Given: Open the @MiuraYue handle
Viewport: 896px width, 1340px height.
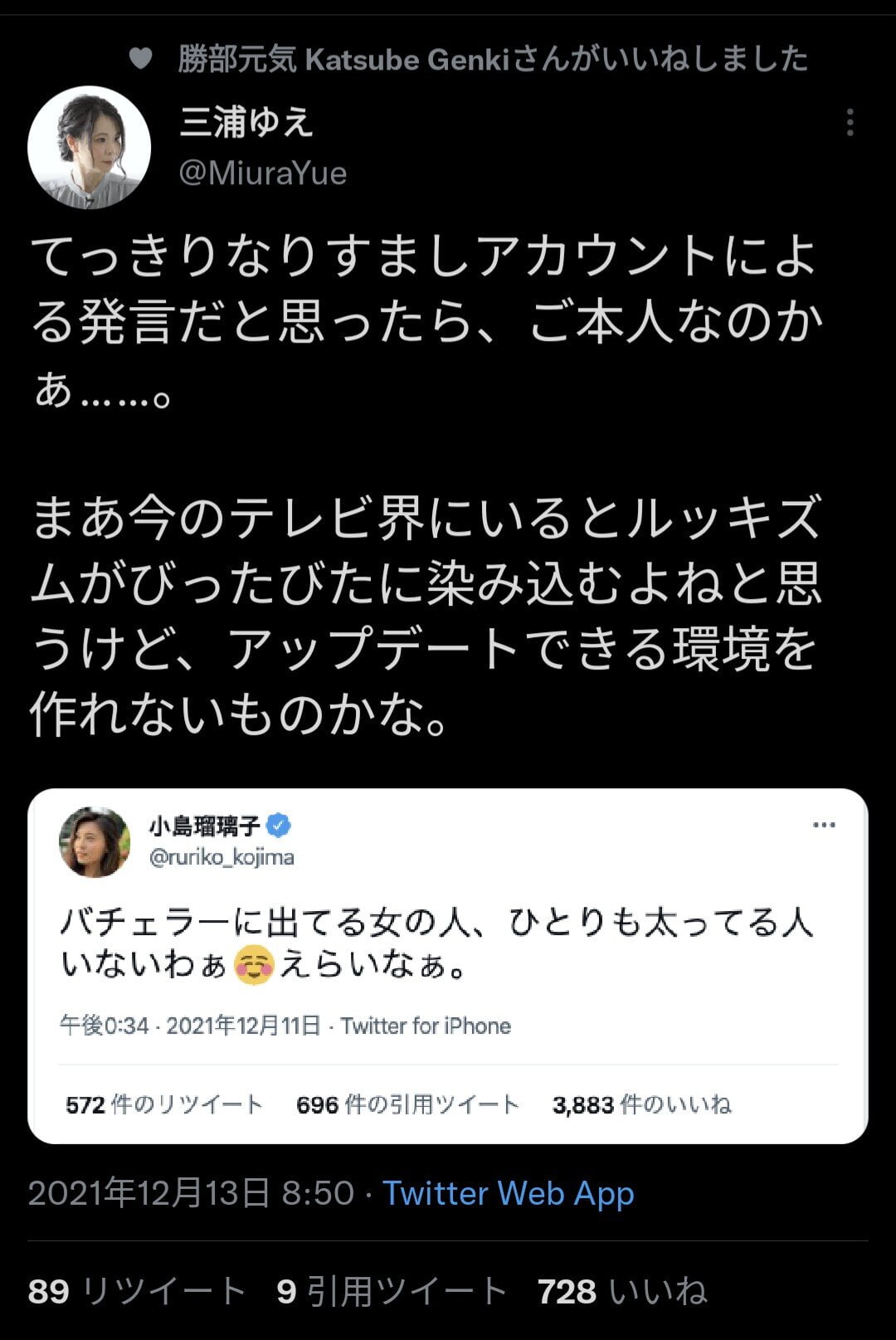Looking at the screenshot, I should tap(263, 173).
